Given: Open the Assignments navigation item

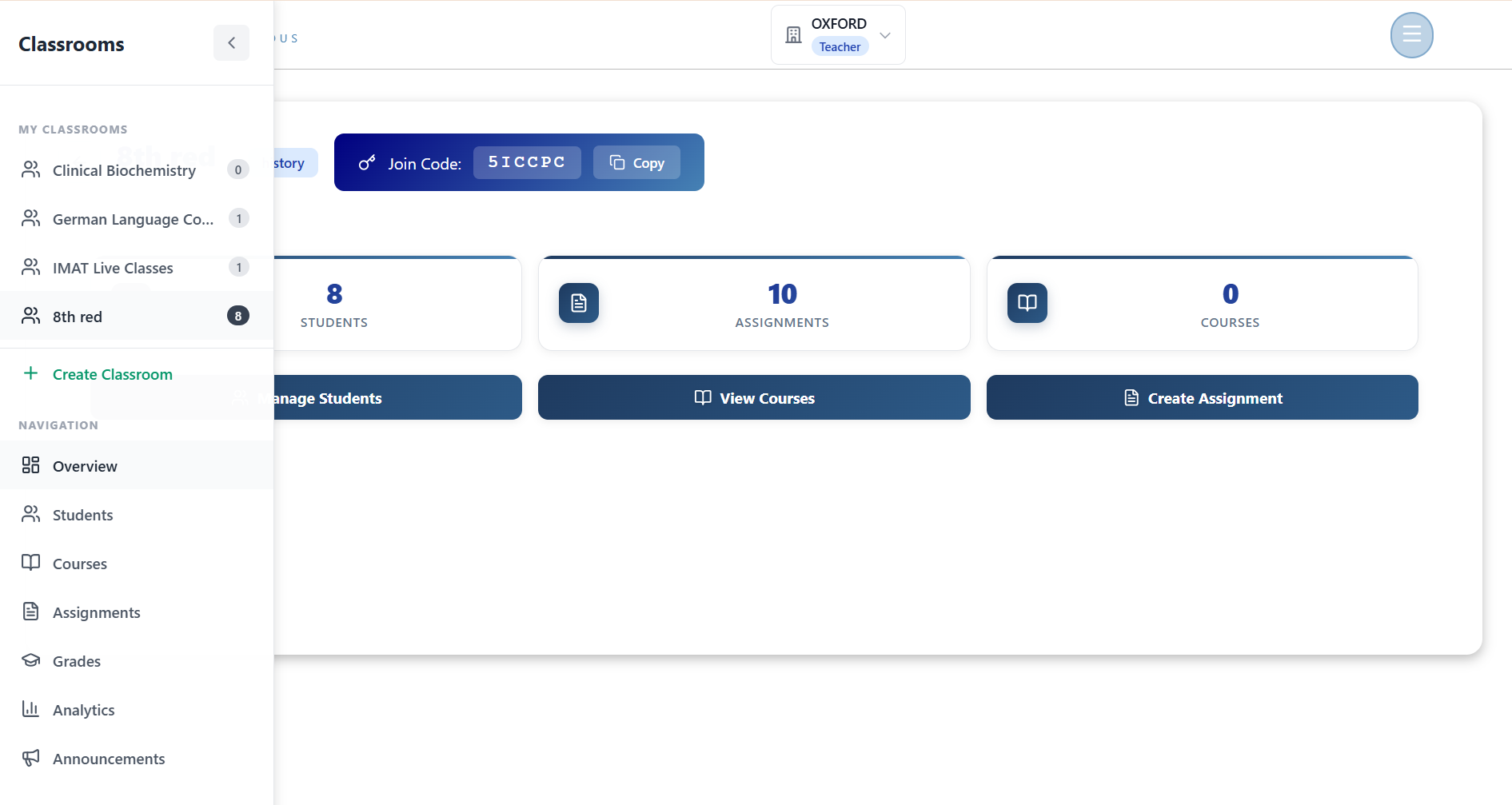Looking at the screenshot, I should pyautogui.click(x=137, y=612).
